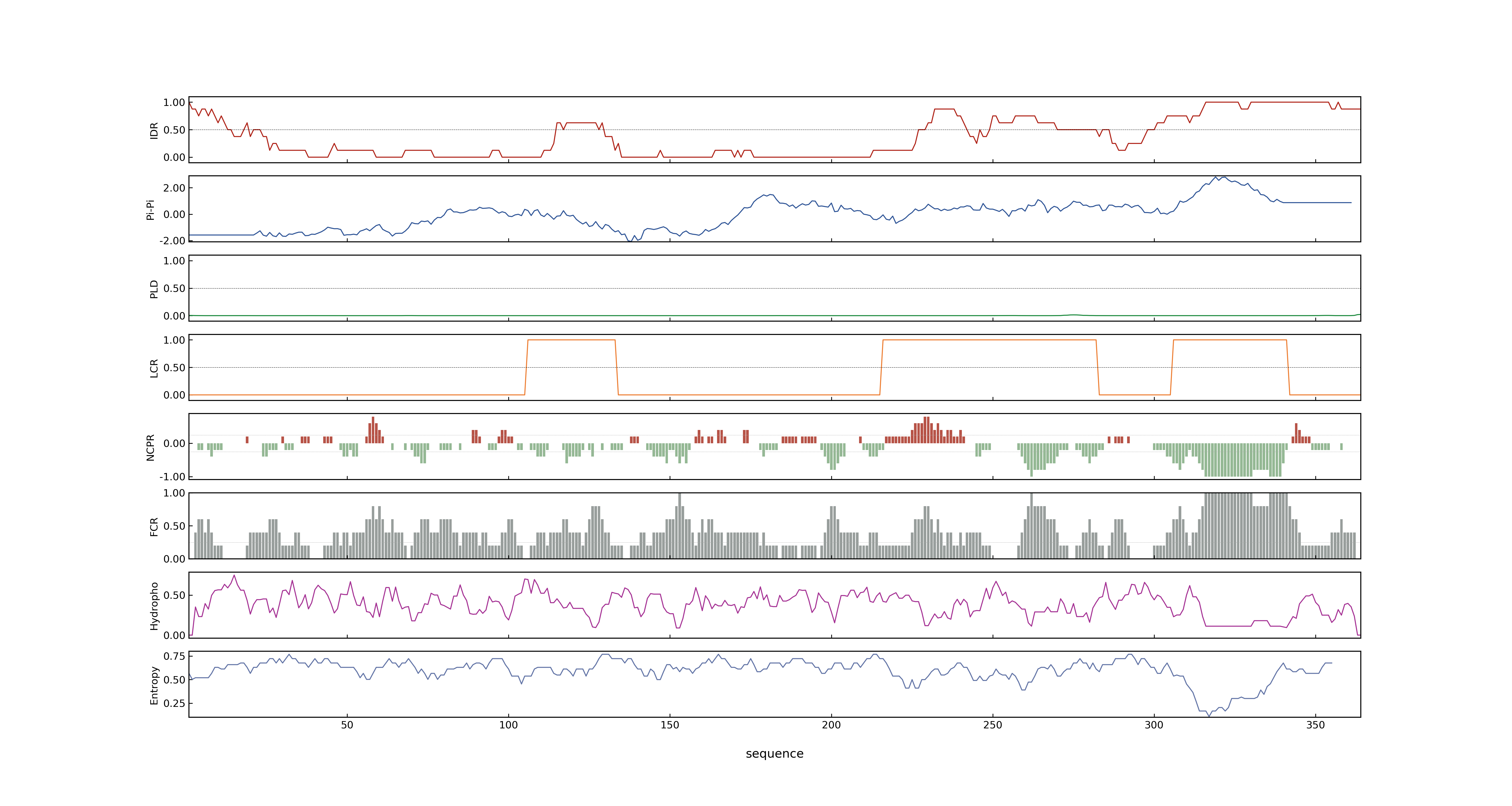Click the Pi-Pi axis label
The width and height of the screenshot is (1512, 806).
click(150, 209)
